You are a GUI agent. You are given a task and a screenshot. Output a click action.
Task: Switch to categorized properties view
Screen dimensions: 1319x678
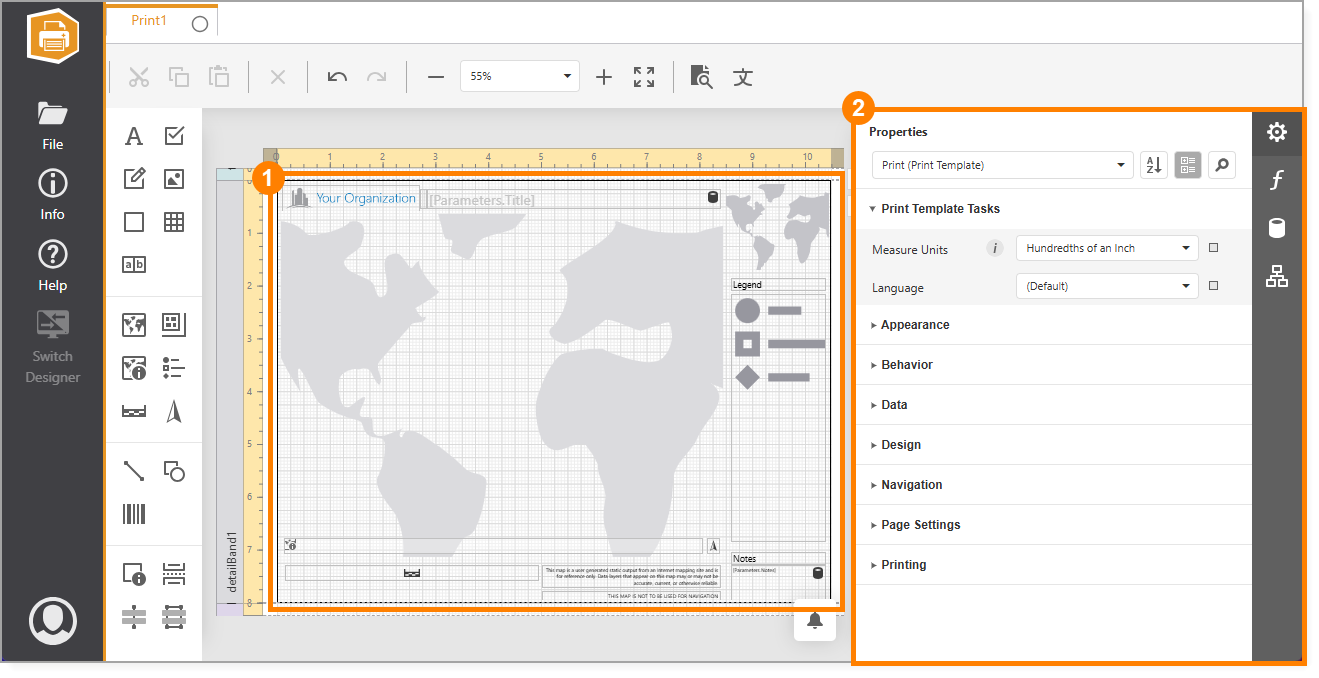tap(1187, 166)
